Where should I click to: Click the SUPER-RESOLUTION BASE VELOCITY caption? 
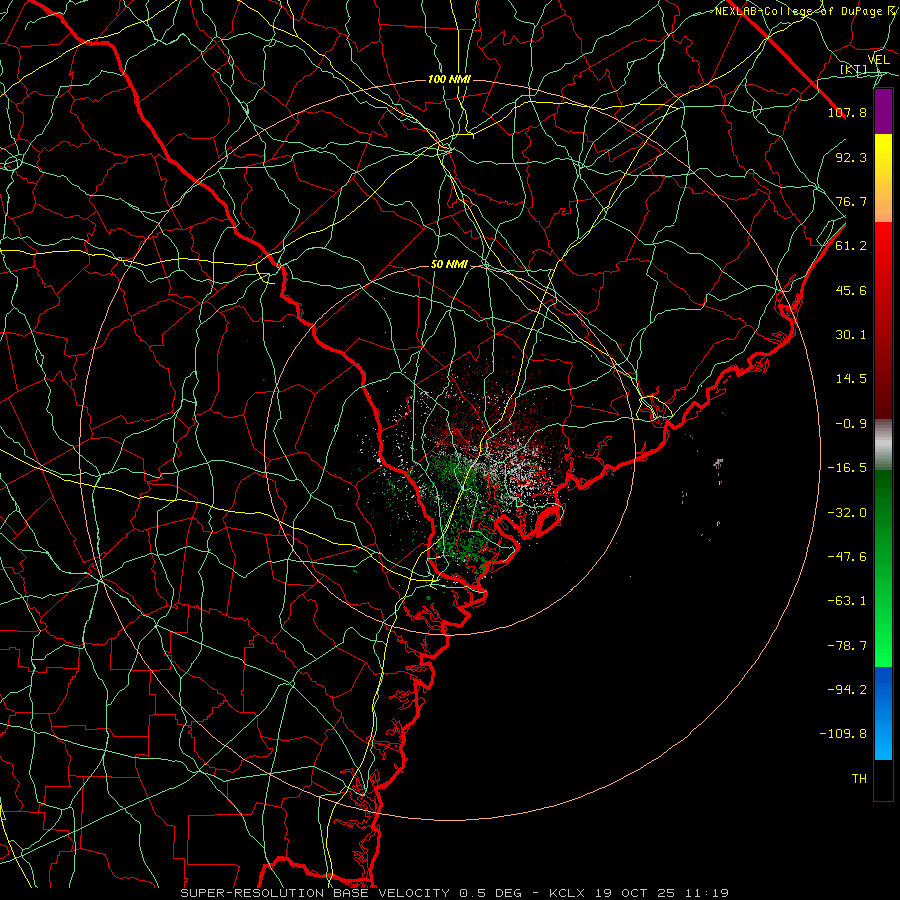[315, 893]
